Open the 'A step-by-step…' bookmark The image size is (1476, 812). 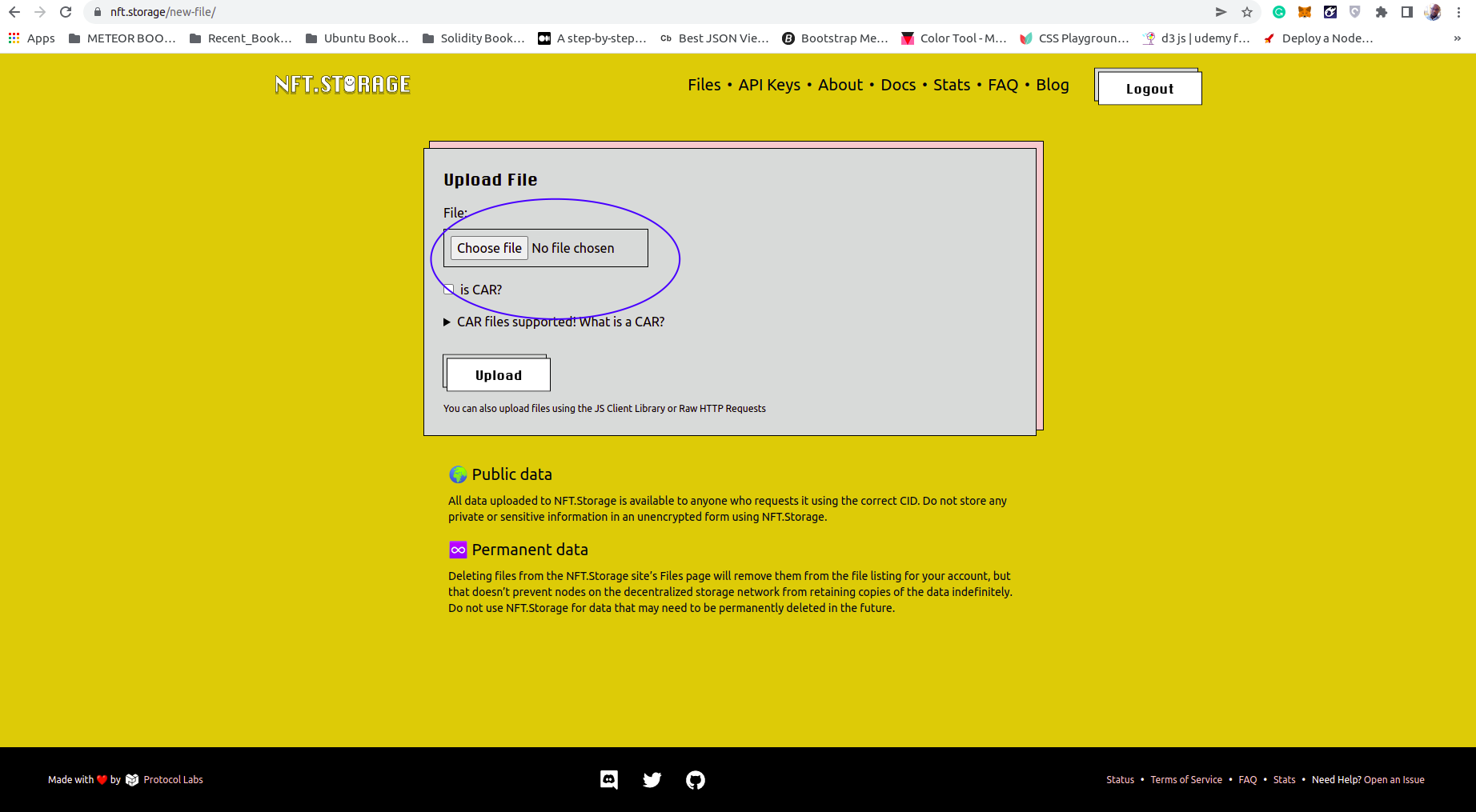pyautogui.click(x=592, y=38)
